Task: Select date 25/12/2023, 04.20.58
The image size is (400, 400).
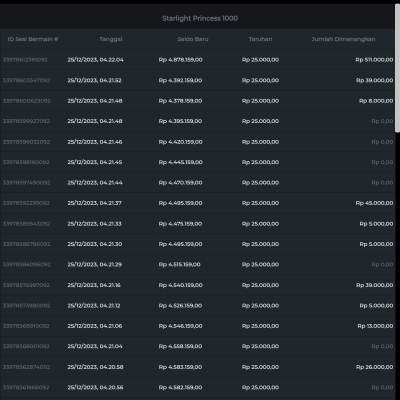Action: [95, 367]
